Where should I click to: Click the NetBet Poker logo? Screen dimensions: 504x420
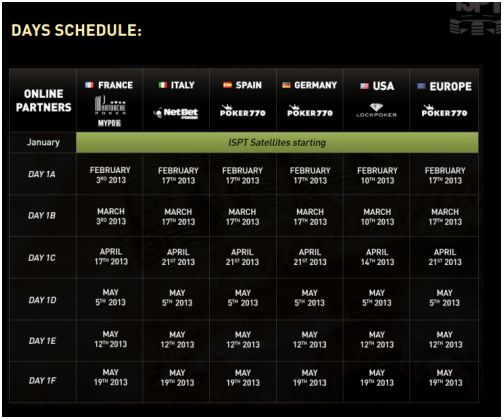pos(176,113)
